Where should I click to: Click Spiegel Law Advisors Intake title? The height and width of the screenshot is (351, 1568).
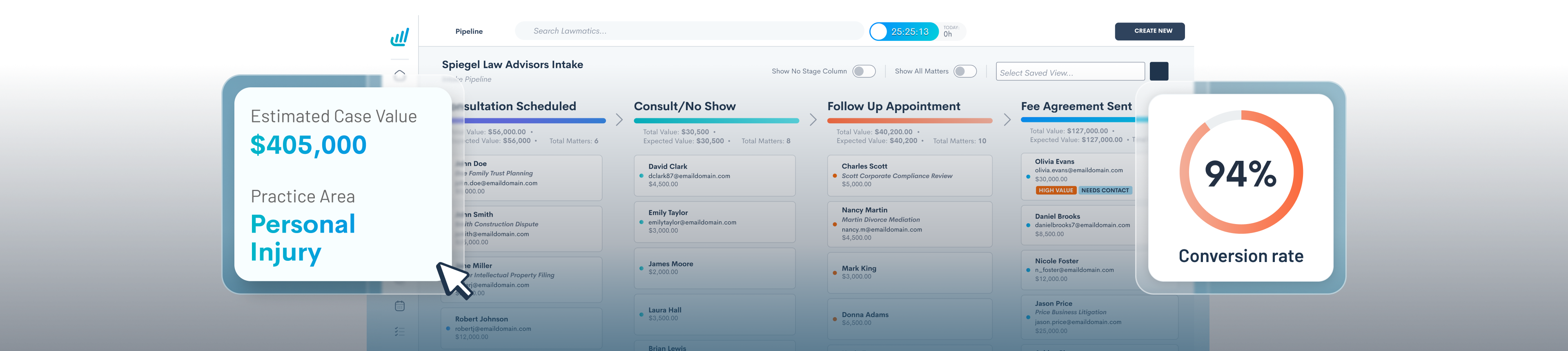coord(512,64)
